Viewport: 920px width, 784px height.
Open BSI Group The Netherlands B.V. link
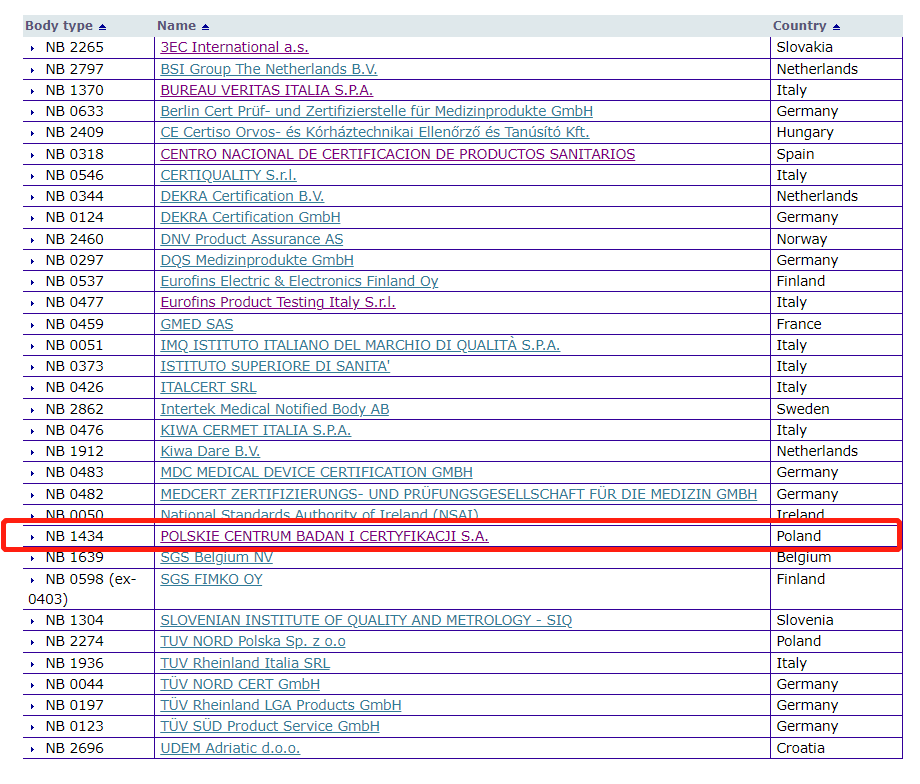pos(269,69)
